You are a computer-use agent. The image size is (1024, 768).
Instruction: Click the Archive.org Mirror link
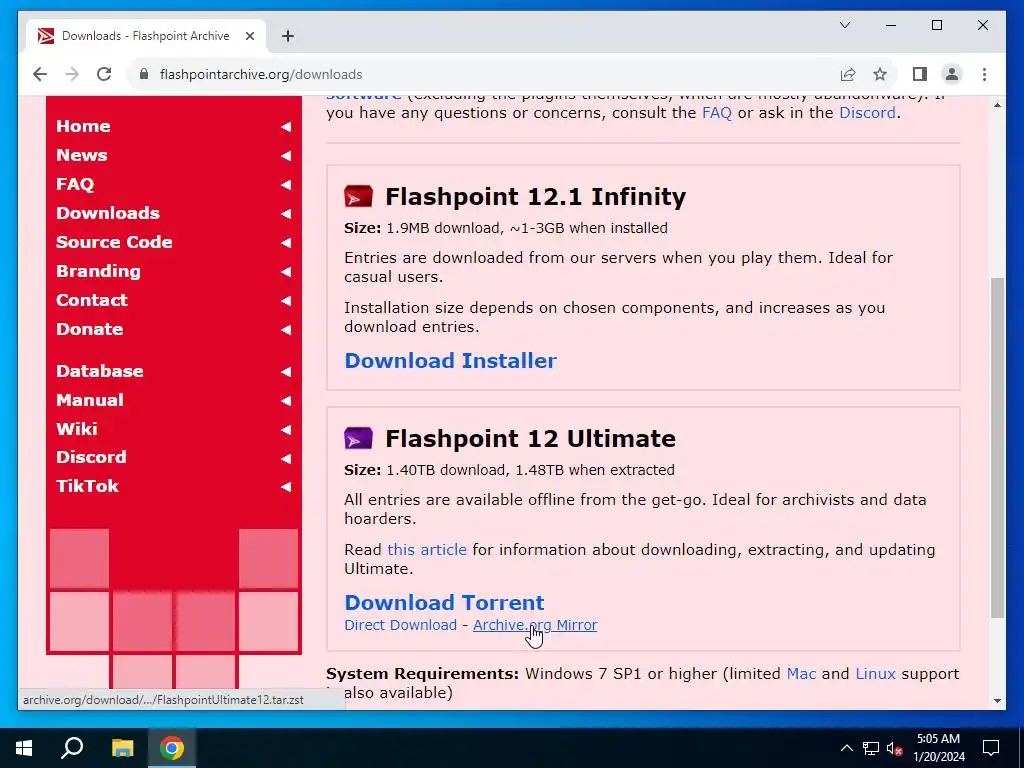click(x=535, y=625)
